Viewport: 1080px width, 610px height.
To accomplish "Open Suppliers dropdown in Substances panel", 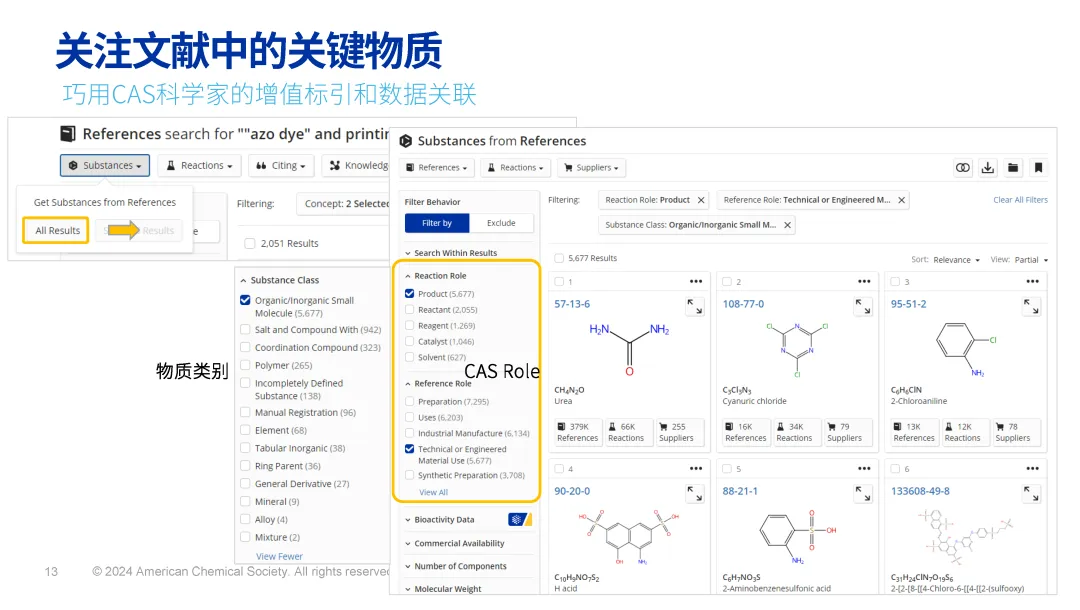I will coord(591,167).
